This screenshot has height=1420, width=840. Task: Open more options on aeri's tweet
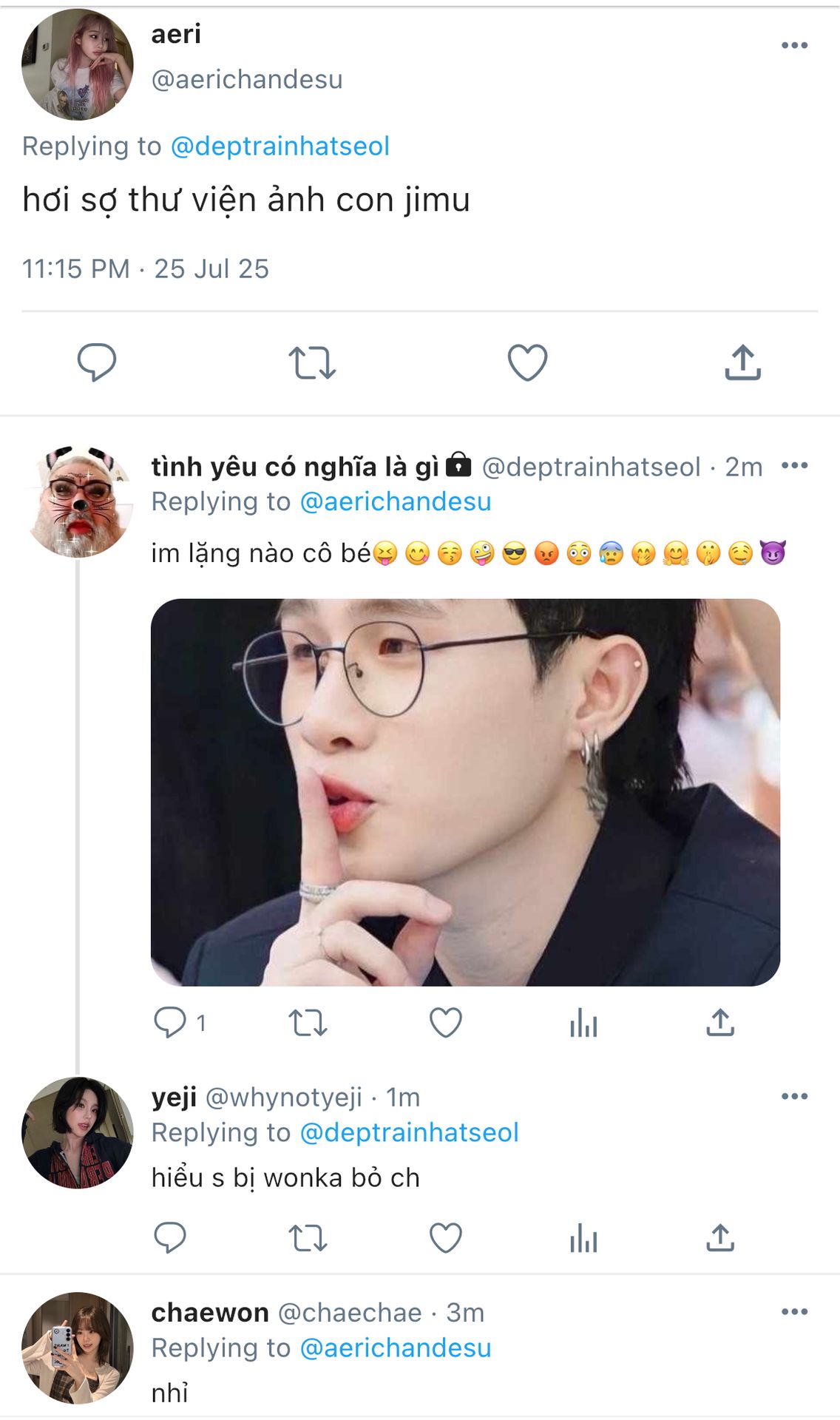pyautogui.click(x=794, y=46)
